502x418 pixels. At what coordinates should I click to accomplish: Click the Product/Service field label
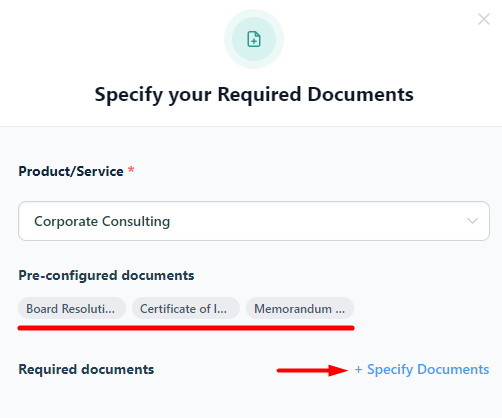click(71, 171)
